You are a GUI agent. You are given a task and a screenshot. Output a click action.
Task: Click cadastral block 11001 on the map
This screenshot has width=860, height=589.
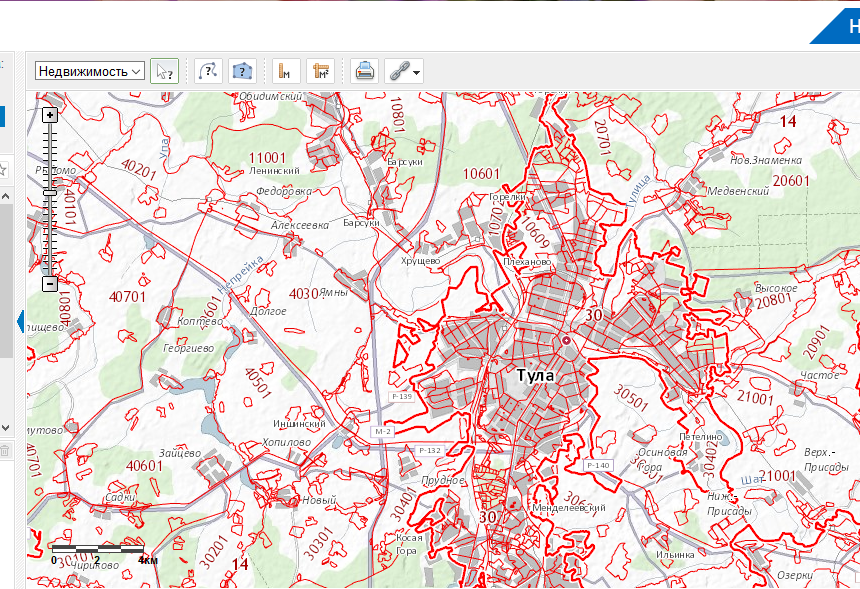pos(268,158)
